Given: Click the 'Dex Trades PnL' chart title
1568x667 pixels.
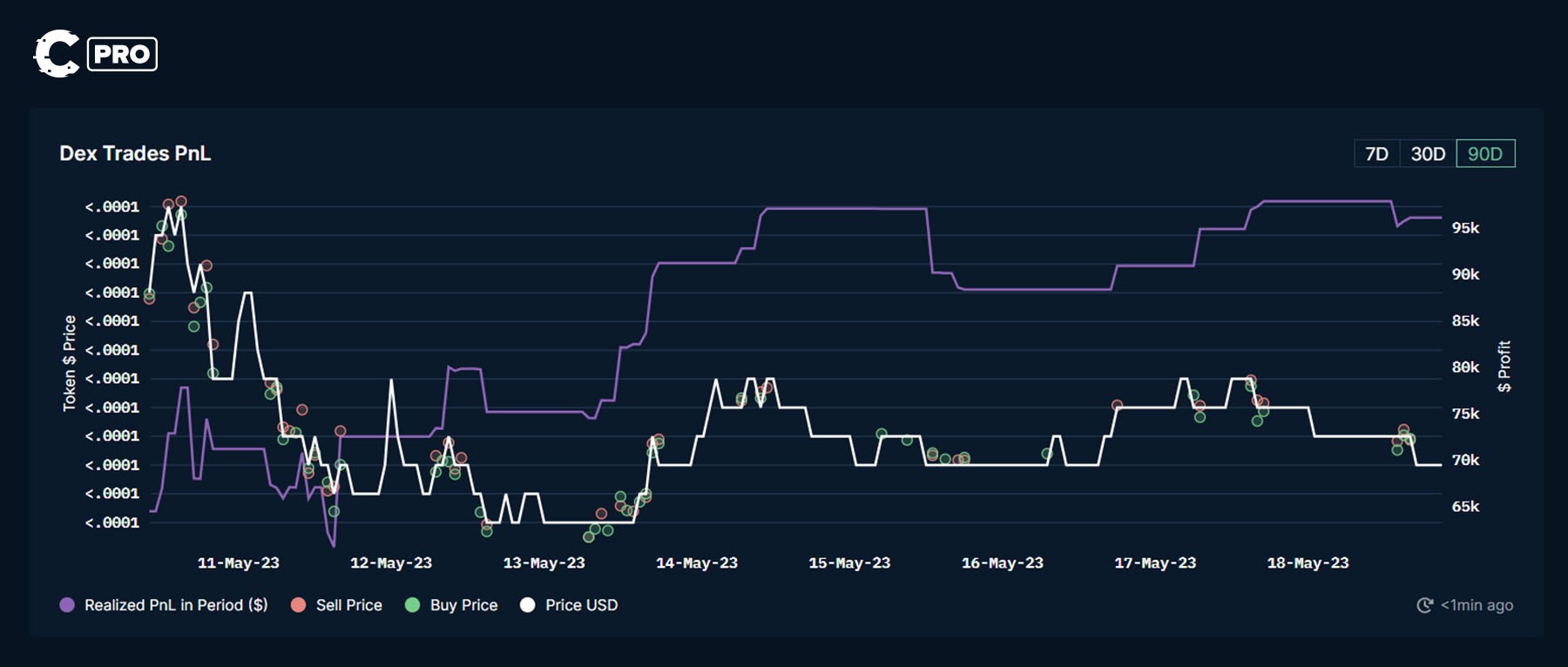Looking at the screenshot, I should [x=135, y=153].
